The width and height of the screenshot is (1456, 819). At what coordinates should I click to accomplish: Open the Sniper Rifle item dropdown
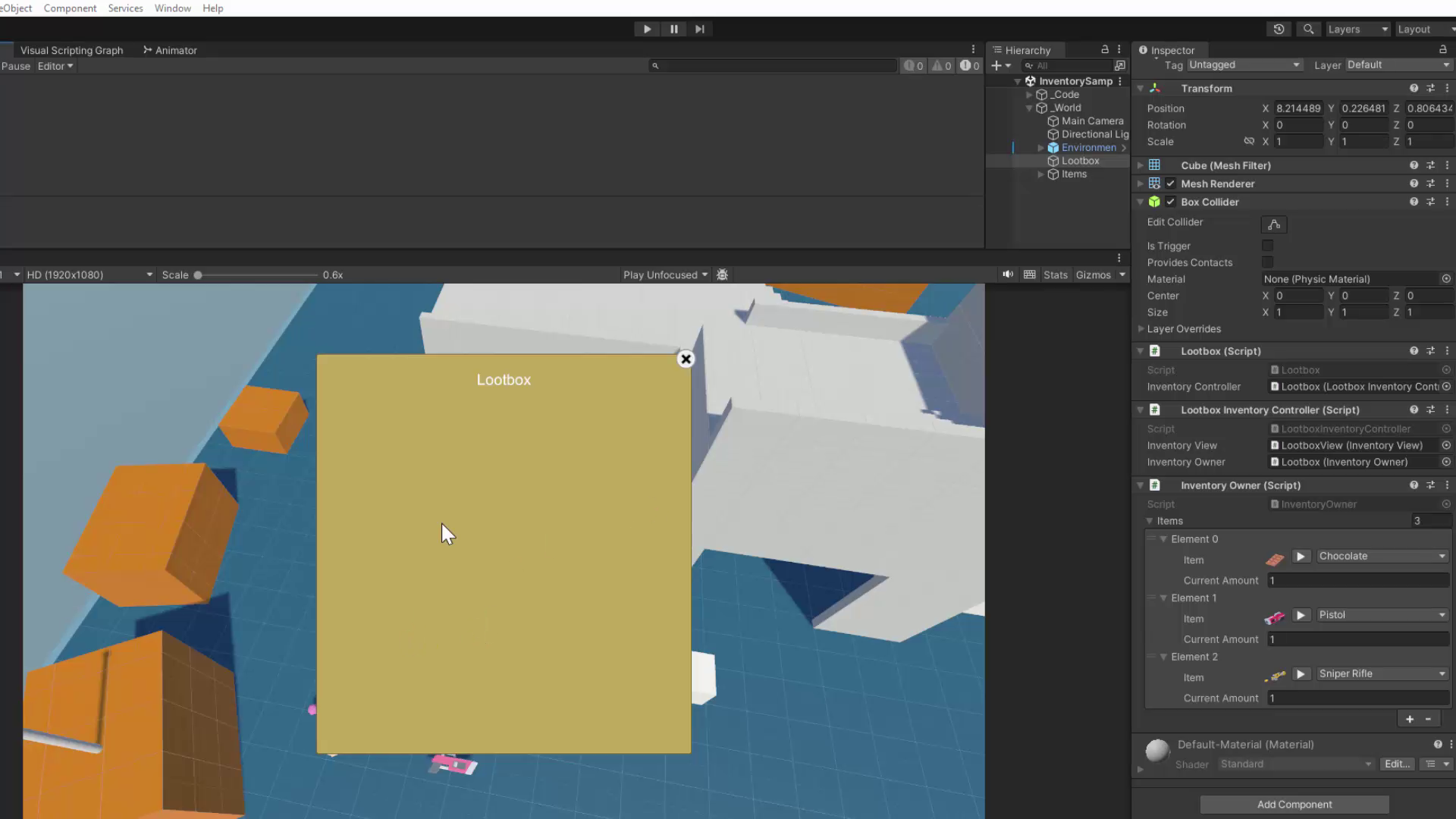coord(1382,674)
